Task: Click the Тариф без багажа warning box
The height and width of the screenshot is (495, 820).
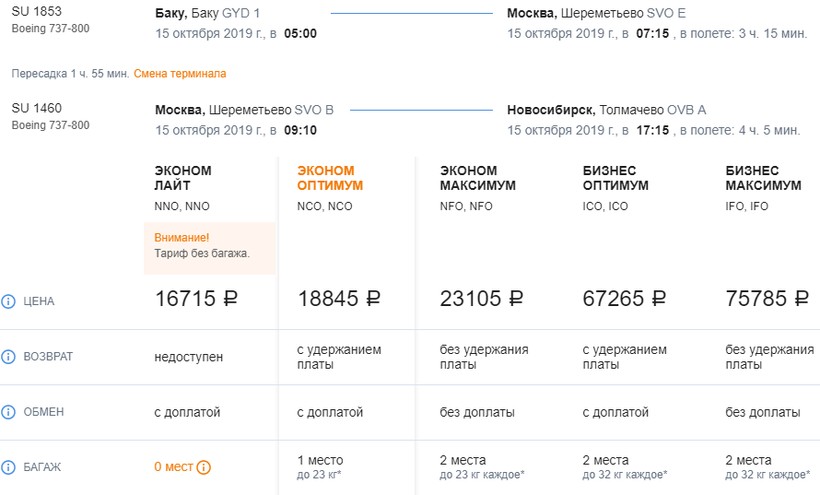Action: pos(209,246)
